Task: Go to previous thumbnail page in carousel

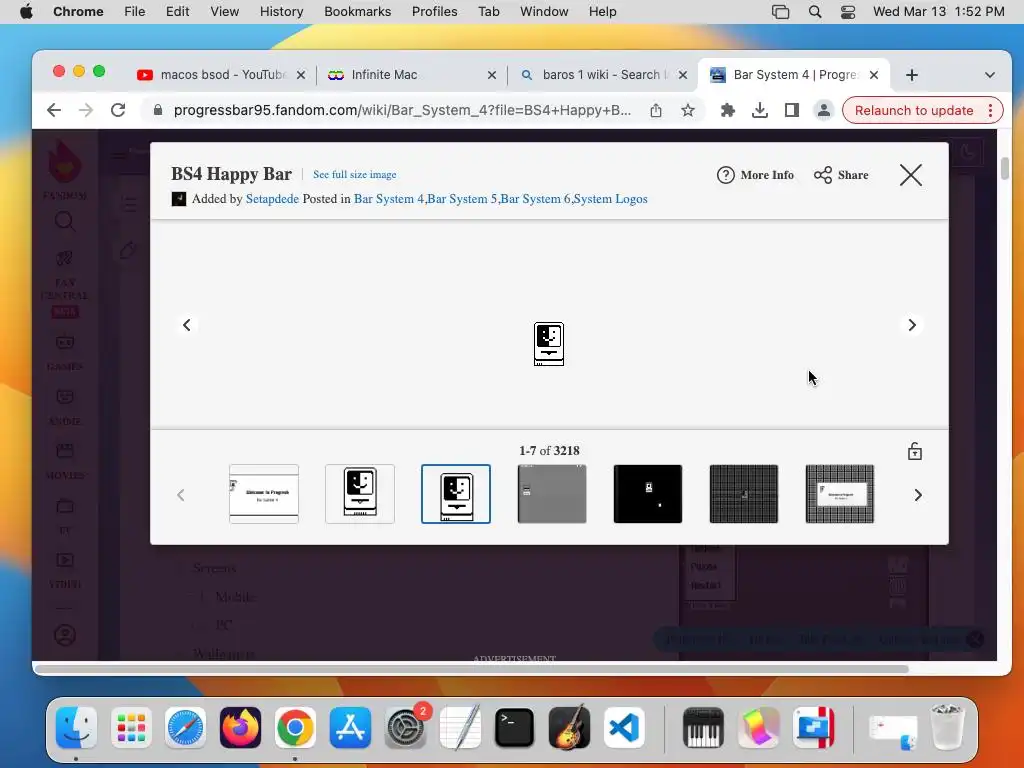Action: click(181, 495)
